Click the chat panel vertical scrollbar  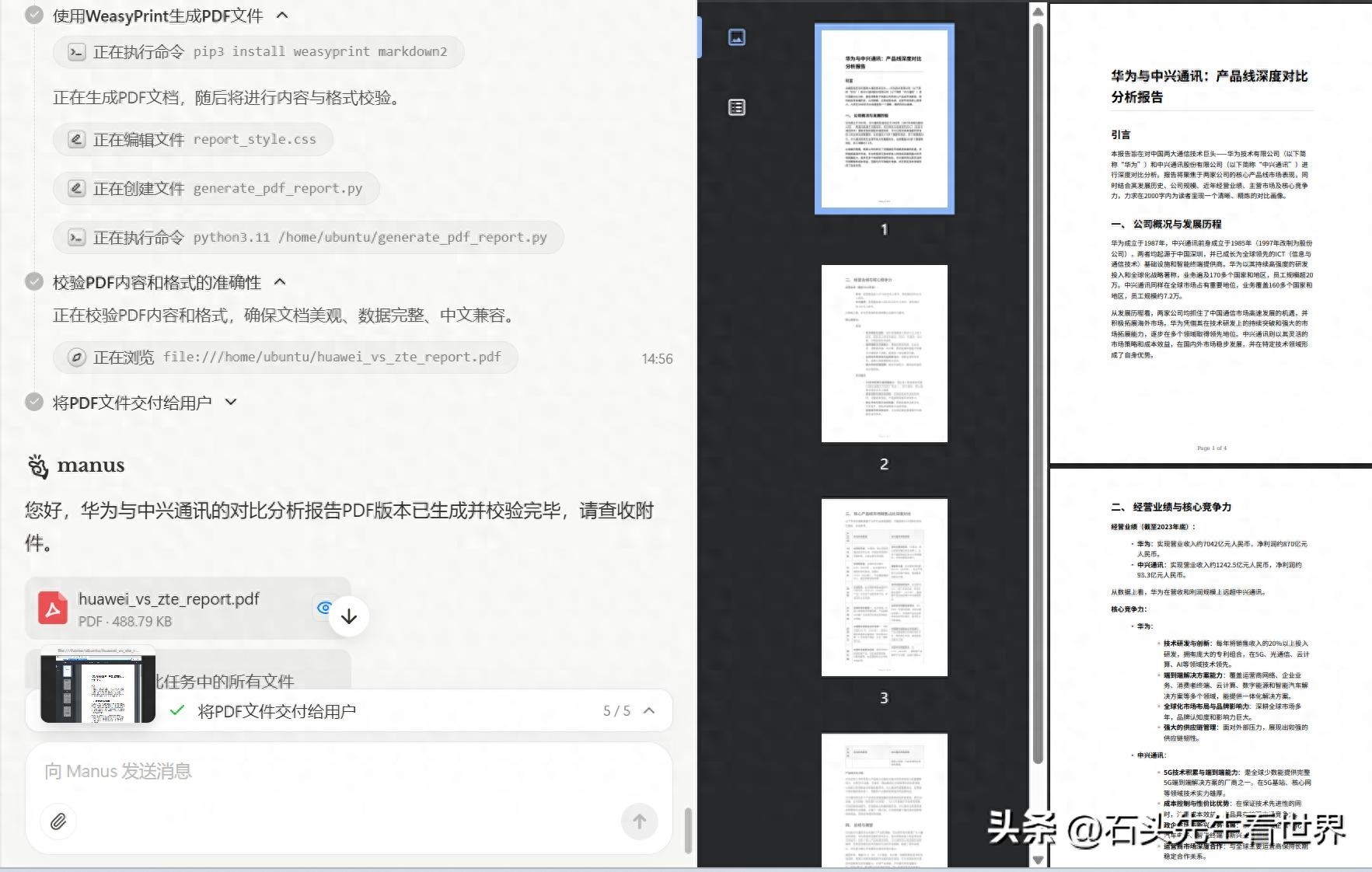(688, 830)
